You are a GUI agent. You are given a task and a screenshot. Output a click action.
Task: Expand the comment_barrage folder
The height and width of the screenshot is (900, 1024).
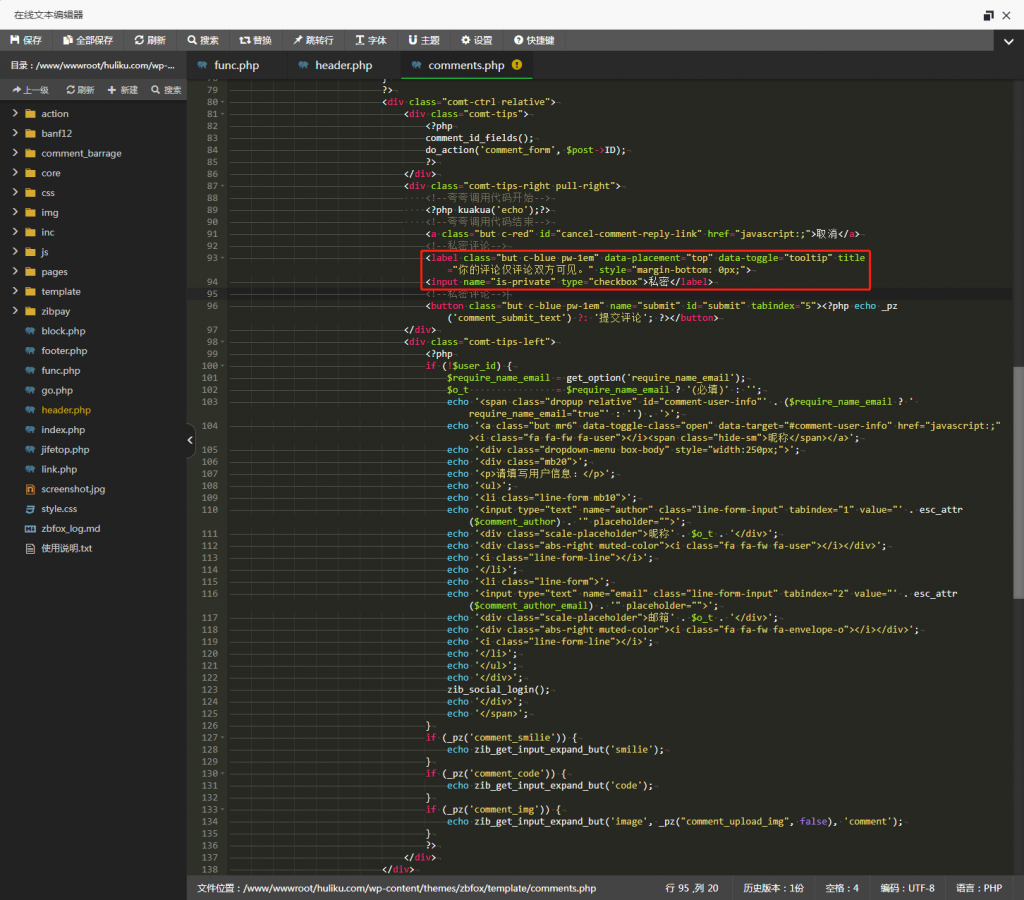pyautogui.click(x=16, y=153)
